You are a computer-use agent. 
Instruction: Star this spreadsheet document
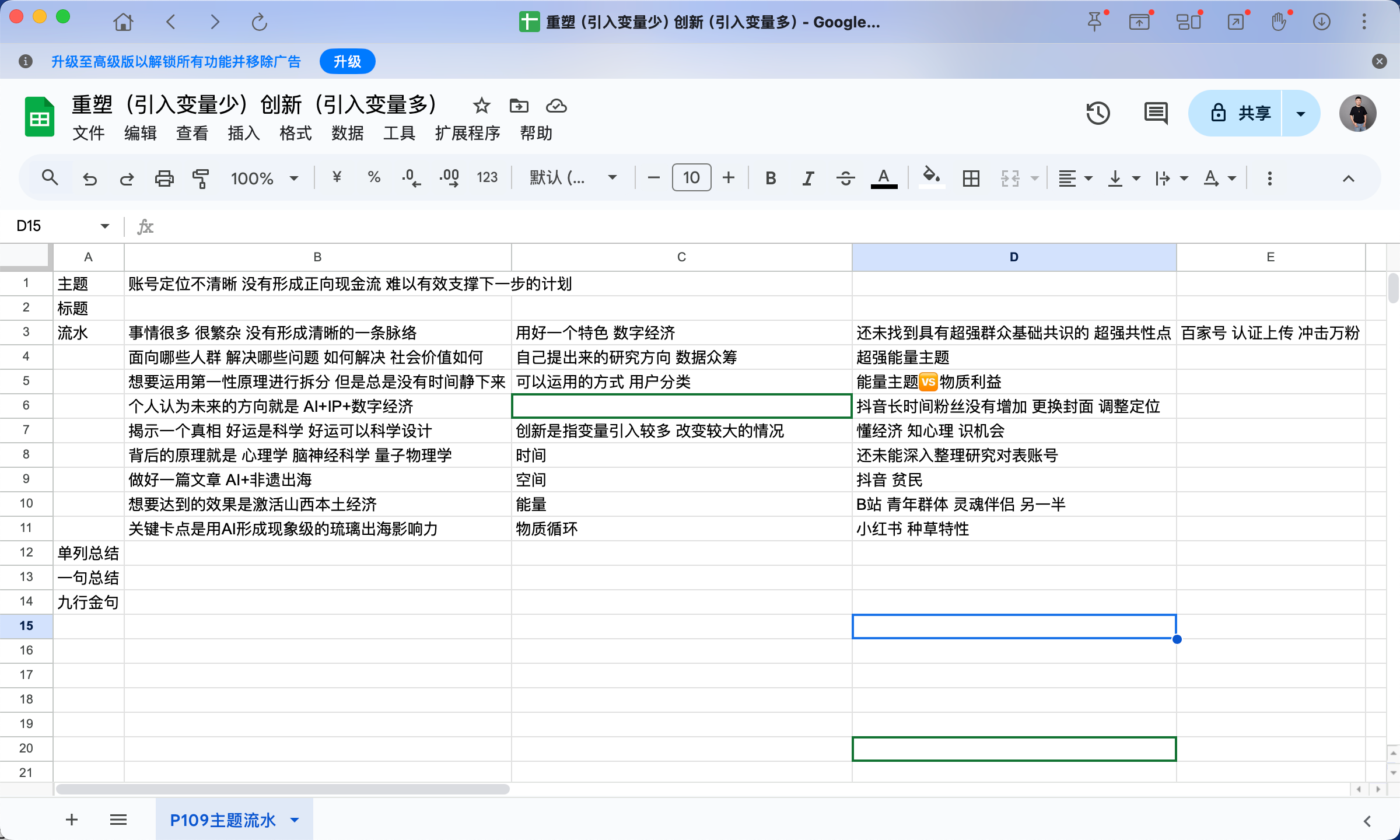pyautogui.click(x=481, y=106)
